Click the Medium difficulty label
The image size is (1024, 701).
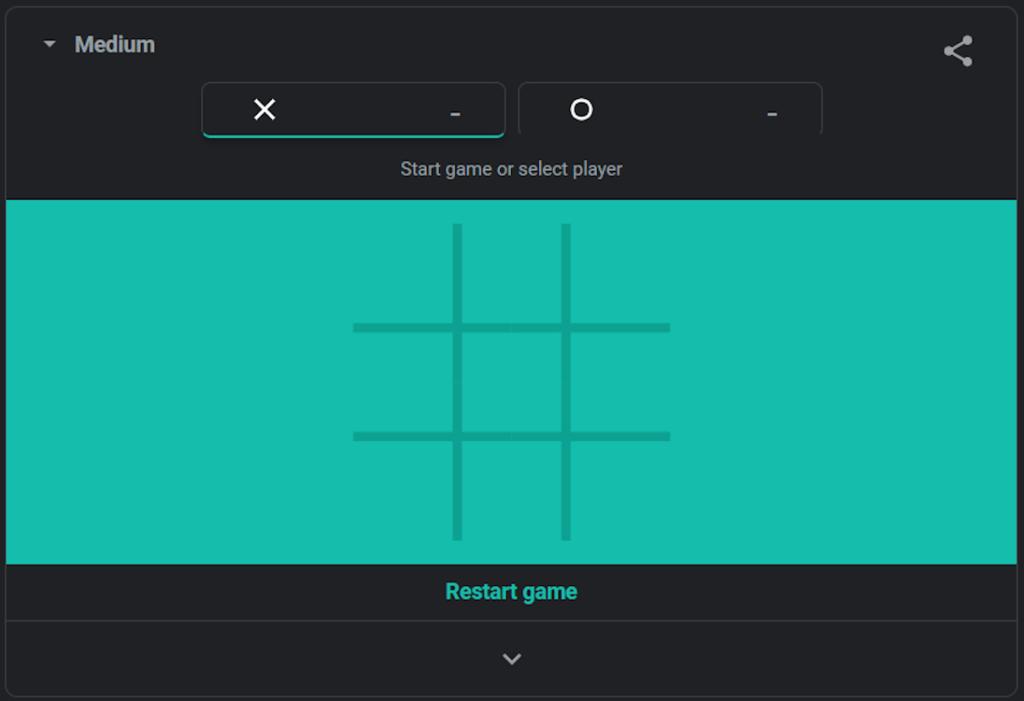pyautogui.click(x=114, y=45)
